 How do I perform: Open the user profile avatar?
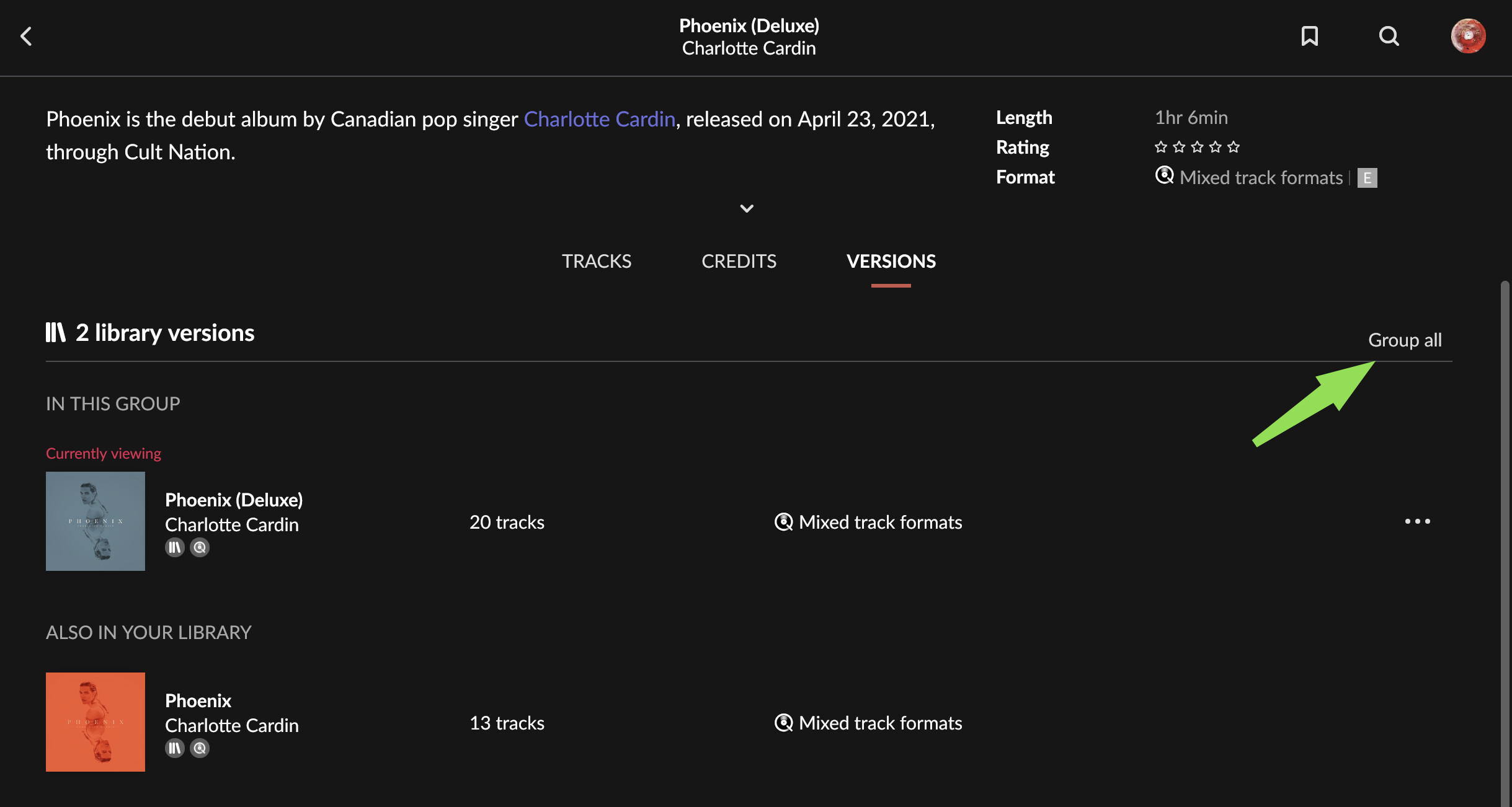[x=1468, y=36]
